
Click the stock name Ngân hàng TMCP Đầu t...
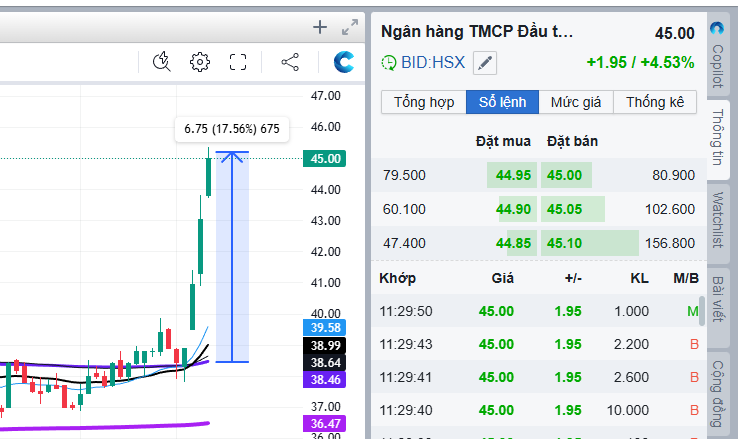(x=477, y=32)
